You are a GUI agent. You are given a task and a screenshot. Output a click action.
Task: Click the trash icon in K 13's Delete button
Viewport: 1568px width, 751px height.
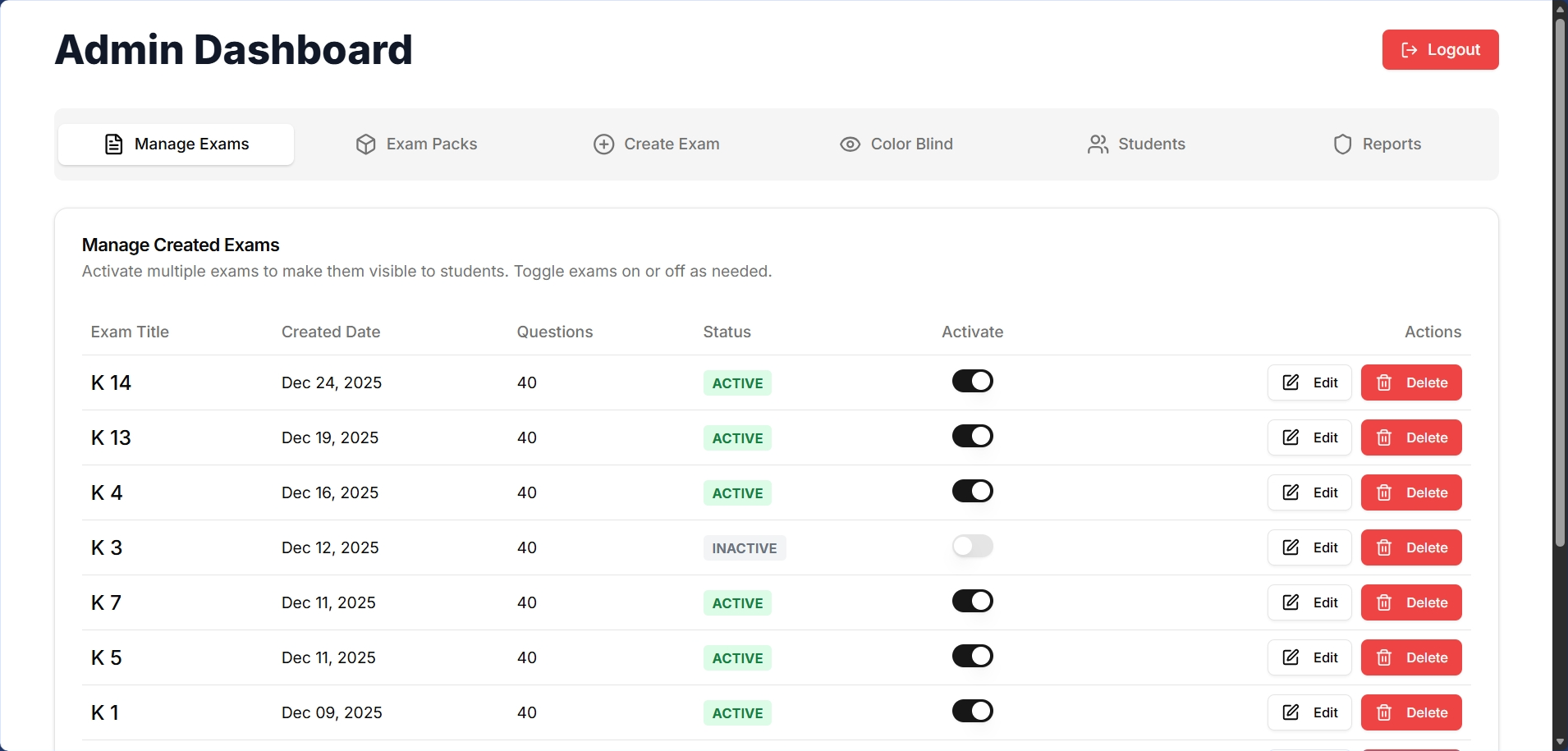1386,437
